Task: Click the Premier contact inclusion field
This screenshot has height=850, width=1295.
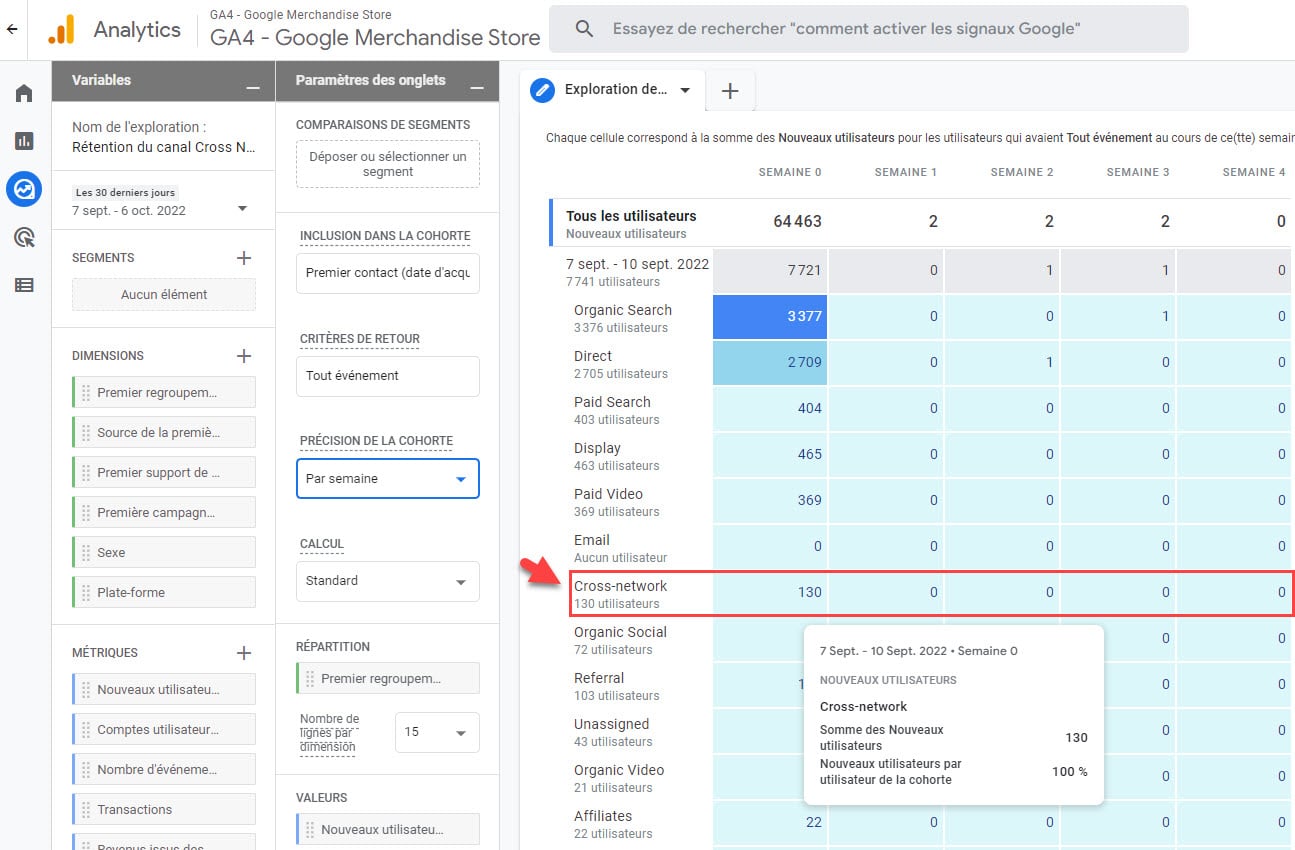Action: point(388,273)
